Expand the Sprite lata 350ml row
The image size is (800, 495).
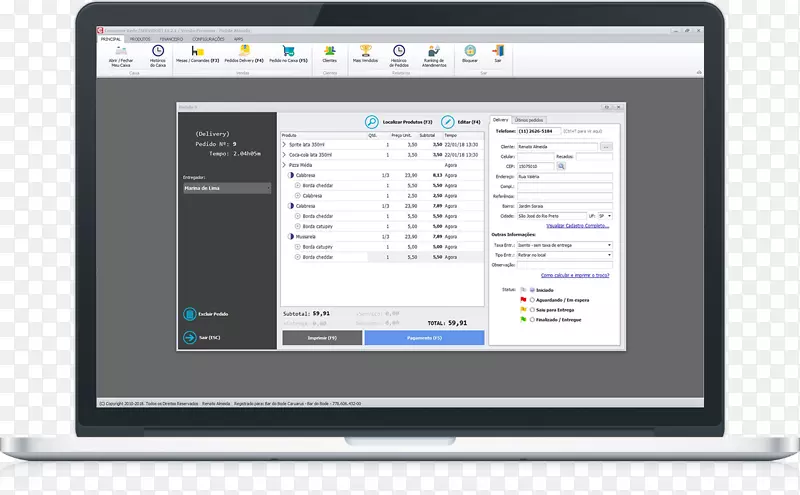click(x=285, y=145)
